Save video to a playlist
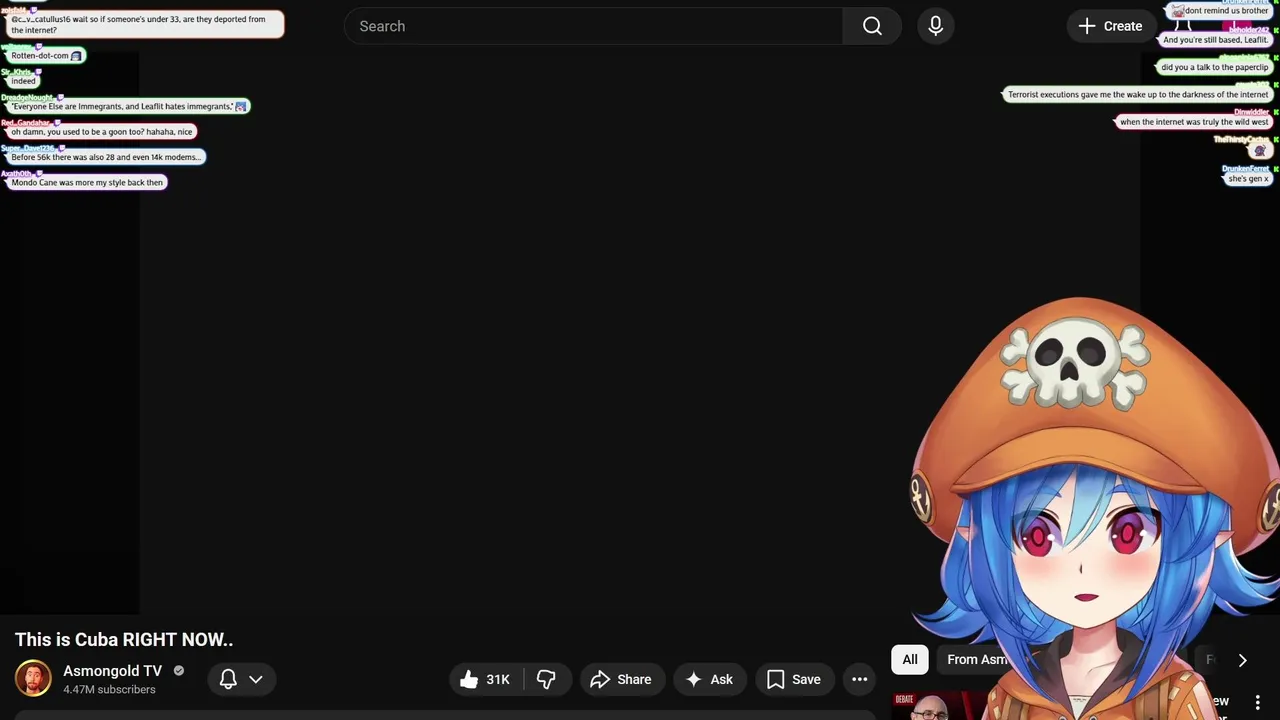 [x=794, y=680]
